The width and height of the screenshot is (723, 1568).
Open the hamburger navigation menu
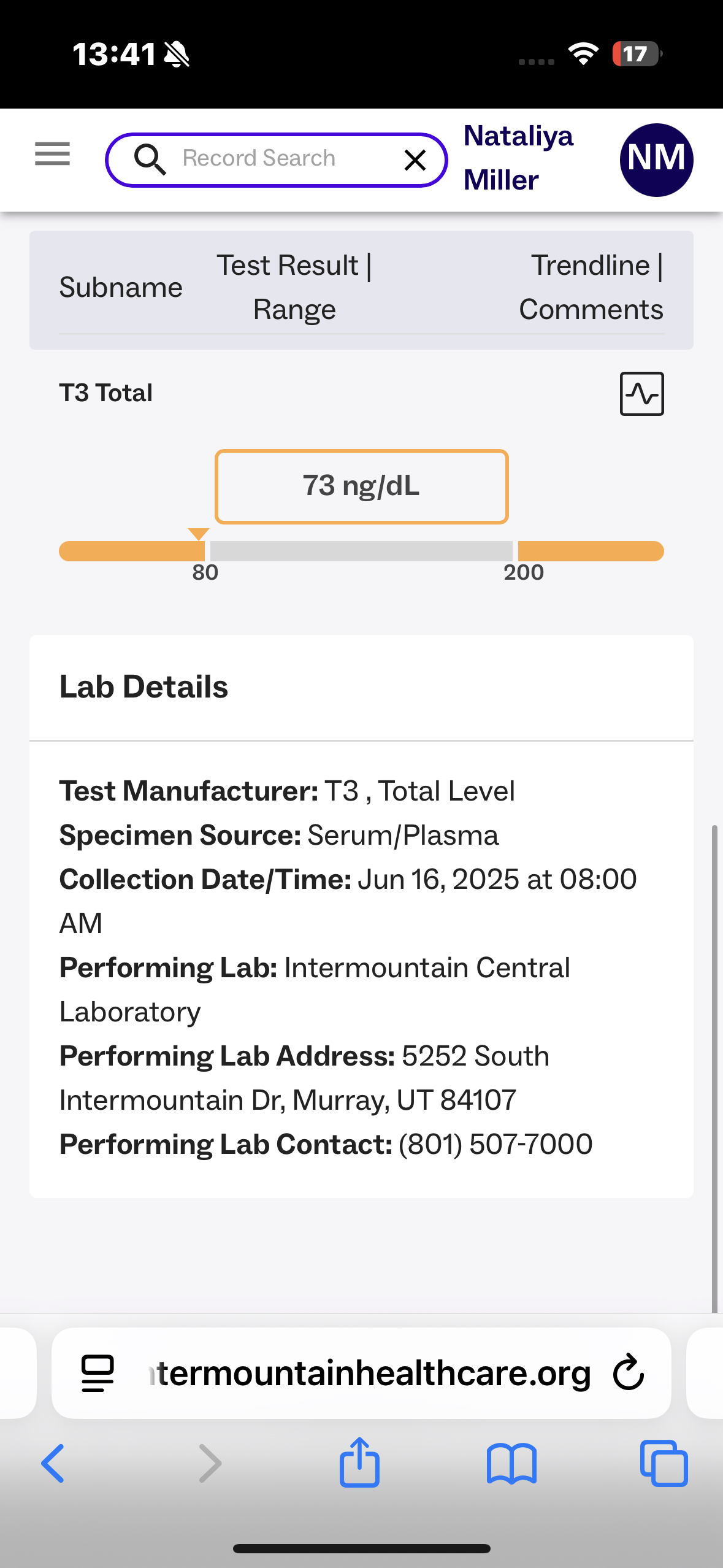(x=52, y=154)
